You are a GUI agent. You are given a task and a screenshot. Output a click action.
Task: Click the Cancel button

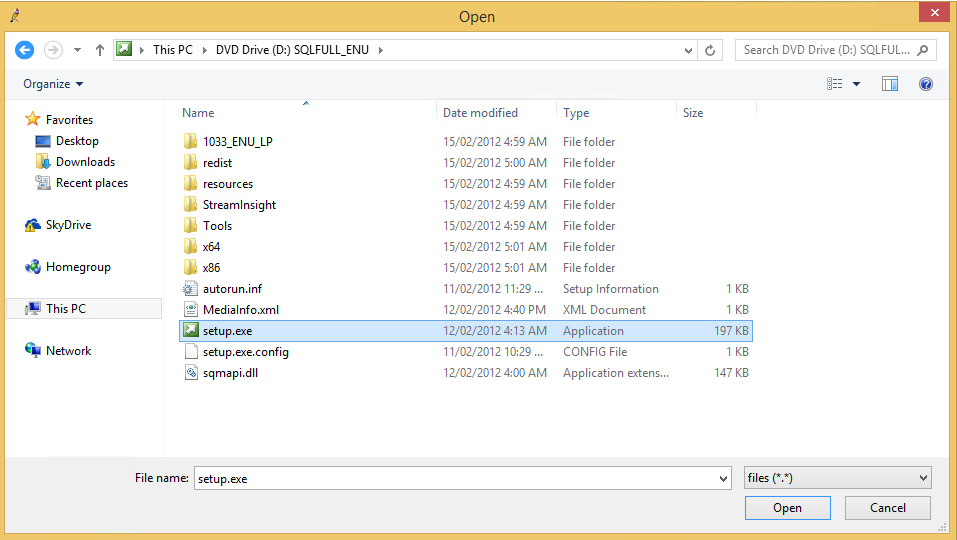tap(887, 508)
